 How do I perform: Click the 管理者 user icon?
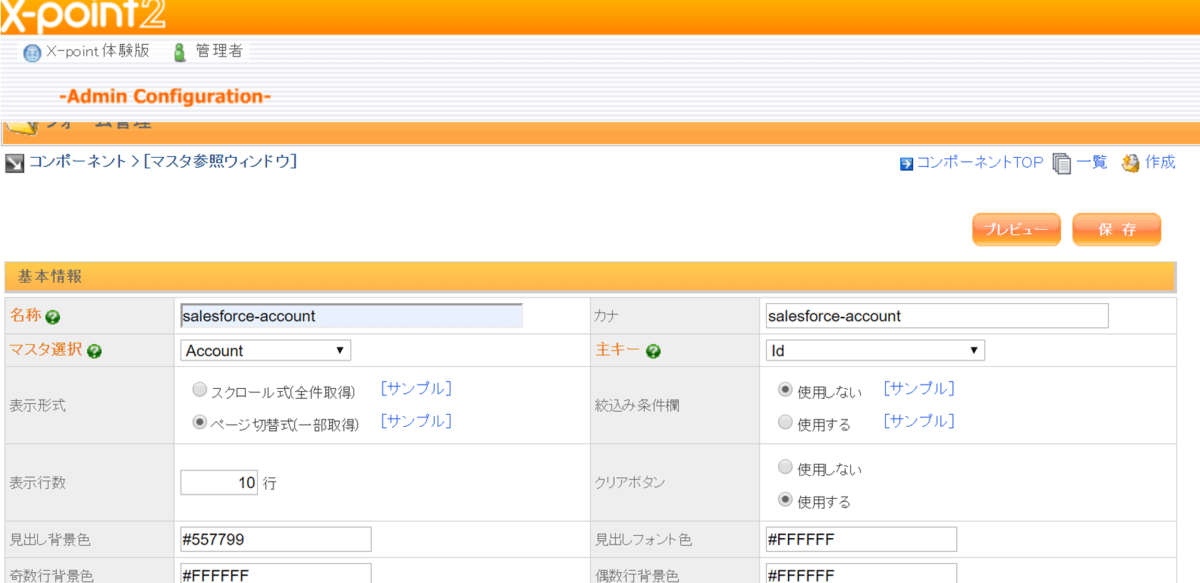[x=180, y=52]
